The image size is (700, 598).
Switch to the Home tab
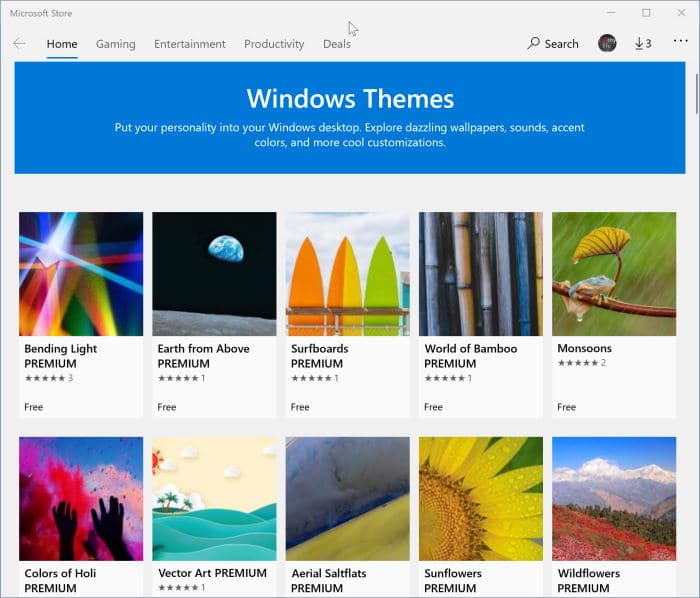(62, 44)
